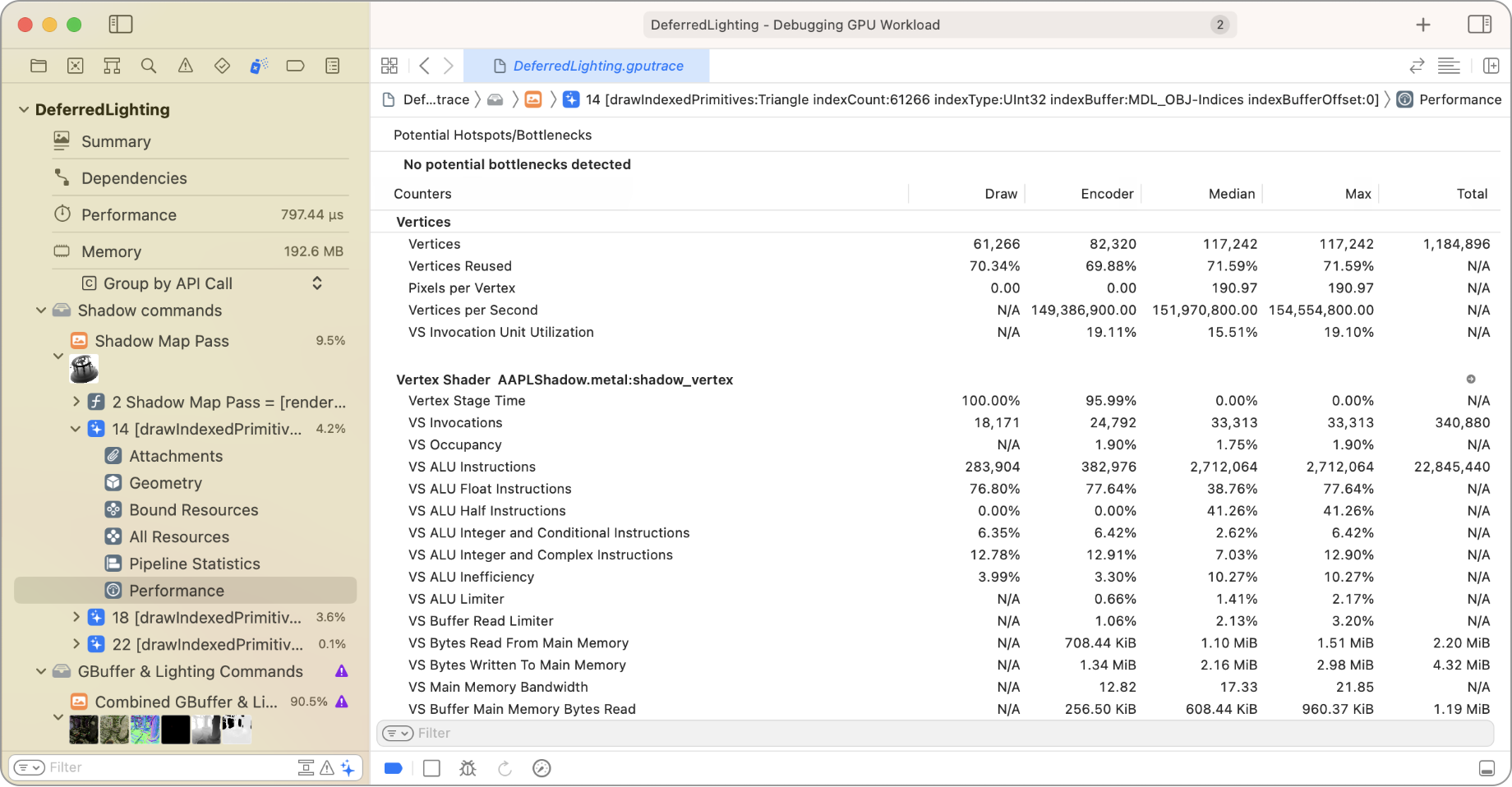
Task: Open the Debug navigator spray icon
Action: pyautogui.click(x=259, y=66)
